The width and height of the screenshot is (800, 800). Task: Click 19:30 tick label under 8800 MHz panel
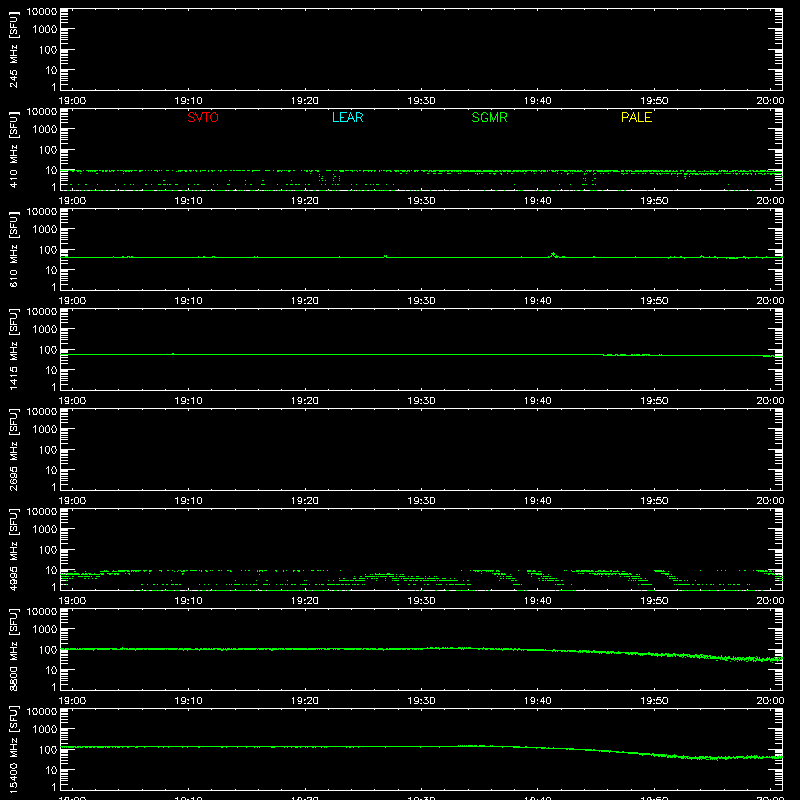pyautogui.click(x=421, y=701)
